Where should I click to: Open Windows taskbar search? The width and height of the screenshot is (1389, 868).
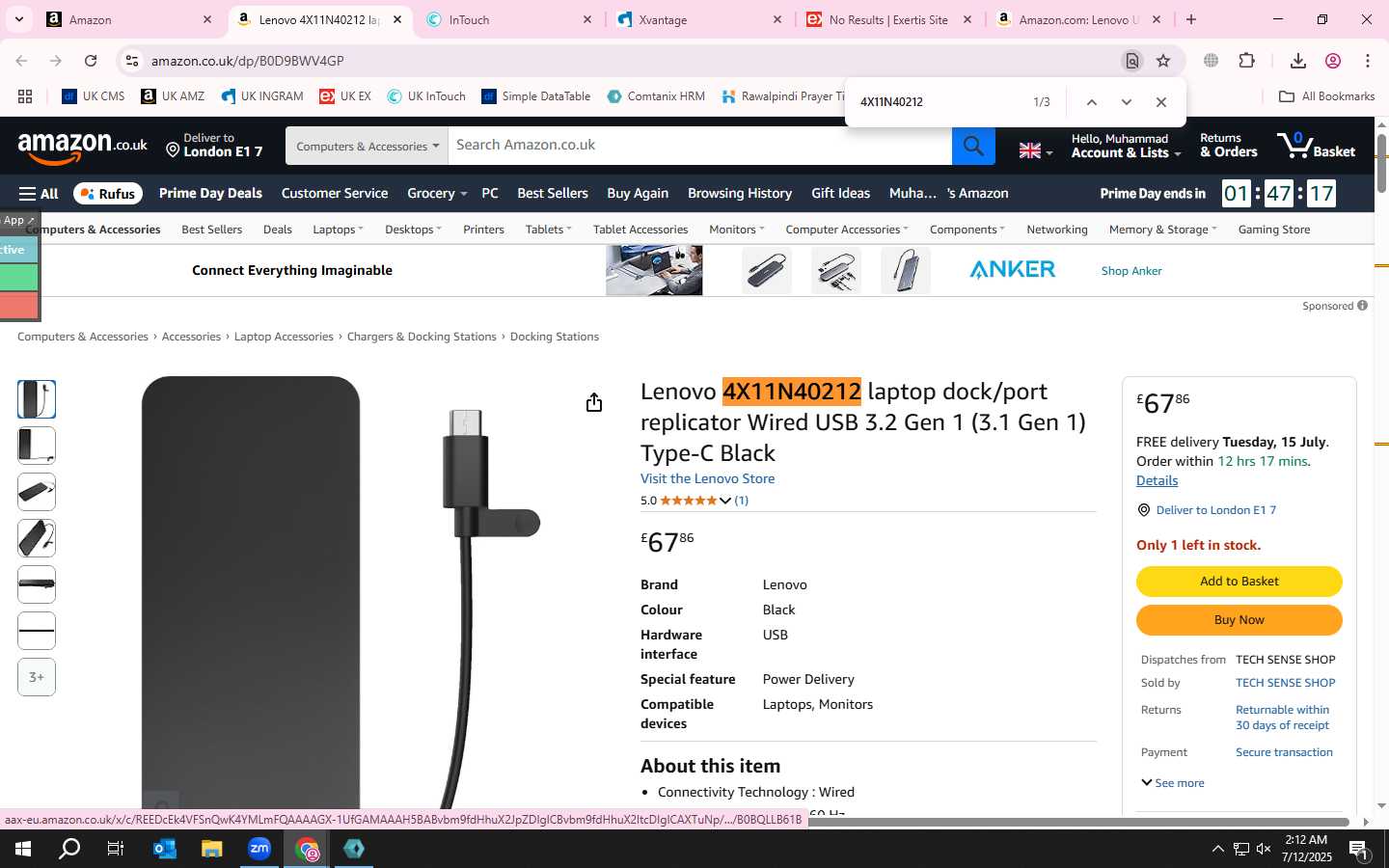(x=69, y=849)
